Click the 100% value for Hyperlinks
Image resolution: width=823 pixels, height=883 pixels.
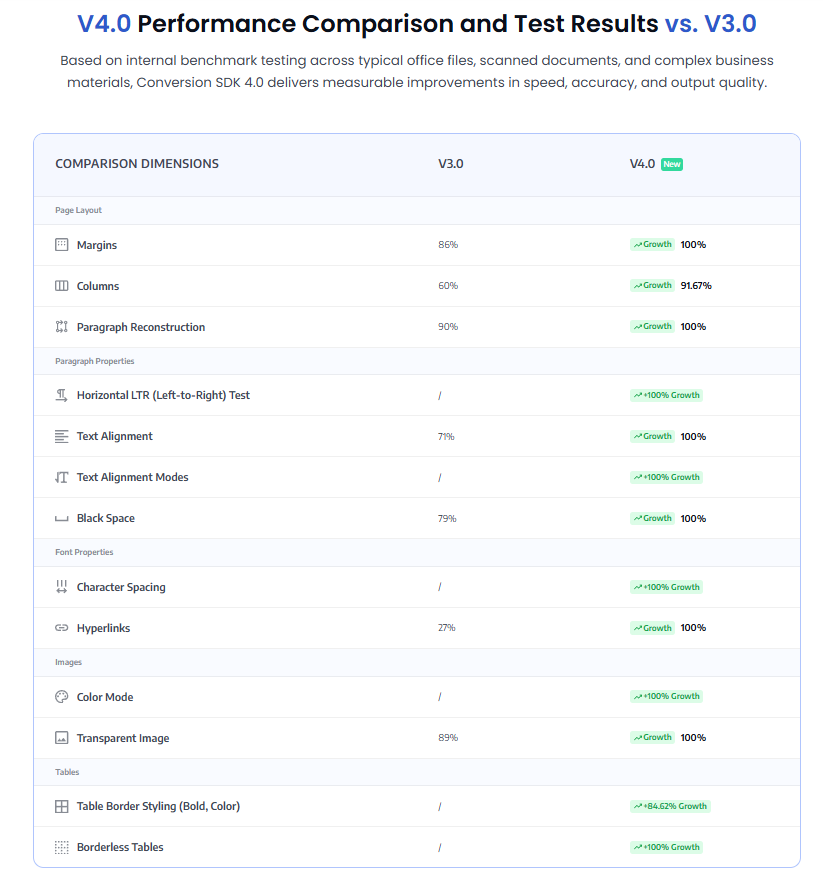click(x=693, y=627)
